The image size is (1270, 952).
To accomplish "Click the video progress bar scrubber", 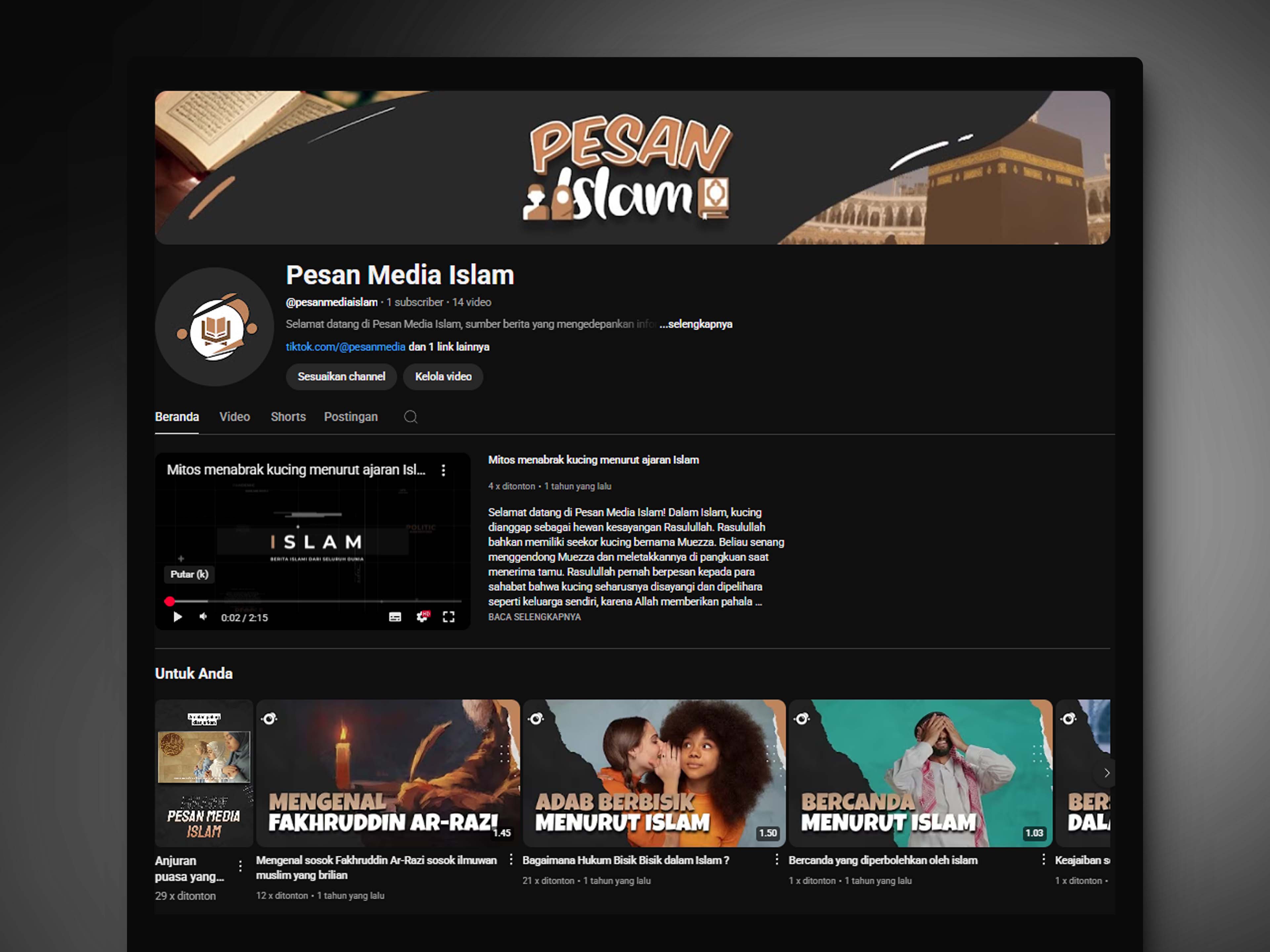I will pyautogui.click(x=169, y=601).
